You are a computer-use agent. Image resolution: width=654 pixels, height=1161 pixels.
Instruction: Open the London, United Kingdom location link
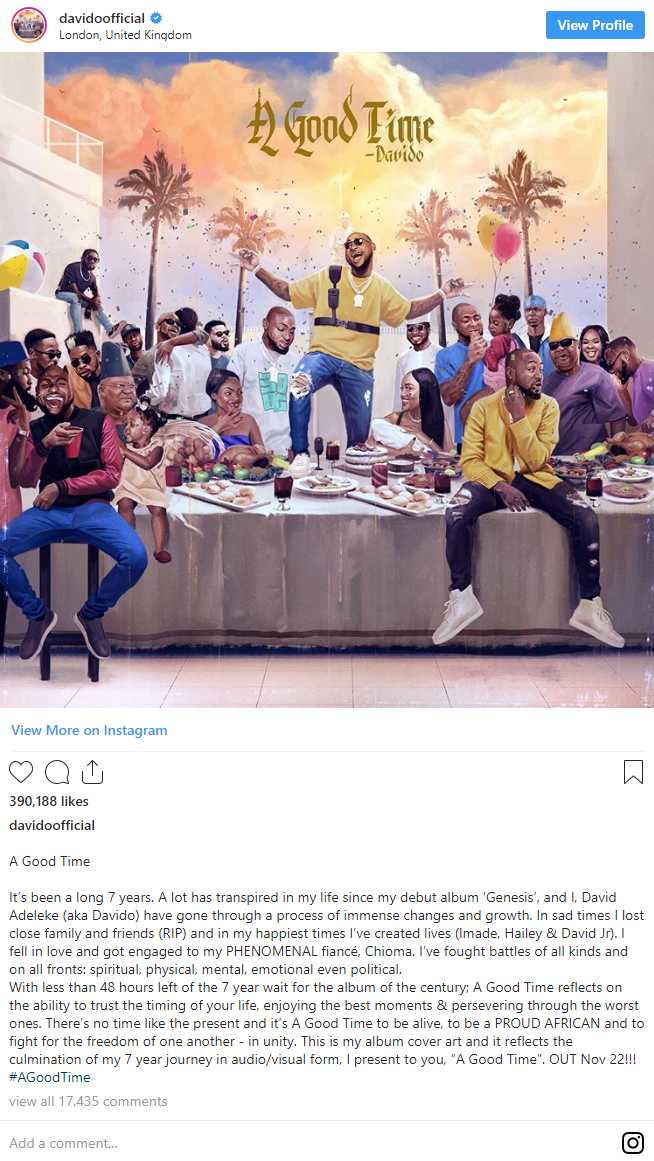pos(125,35)
